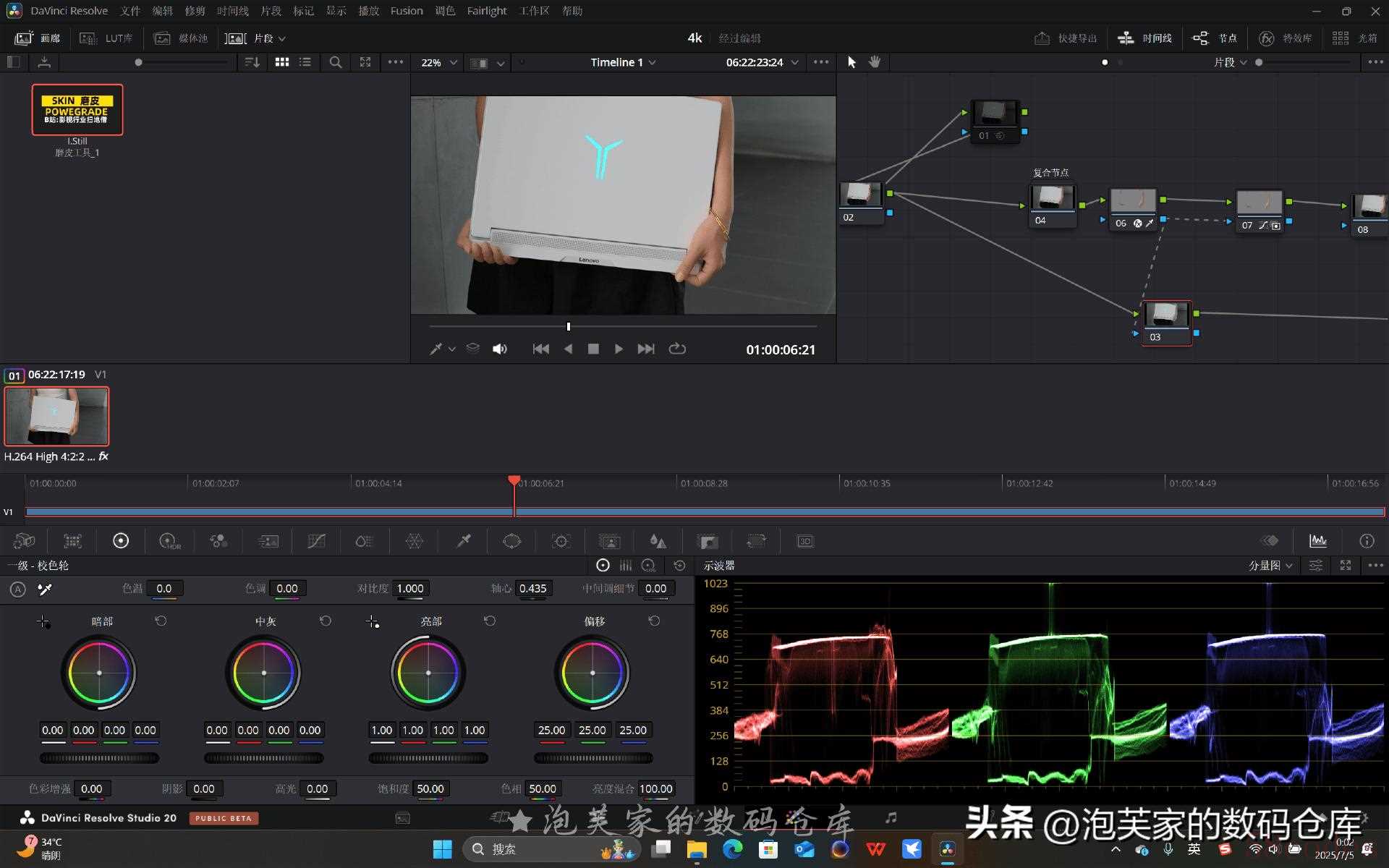Select the hand pan tool in node editor
The height and width of the screenshot is (868, 1389).
875,62
